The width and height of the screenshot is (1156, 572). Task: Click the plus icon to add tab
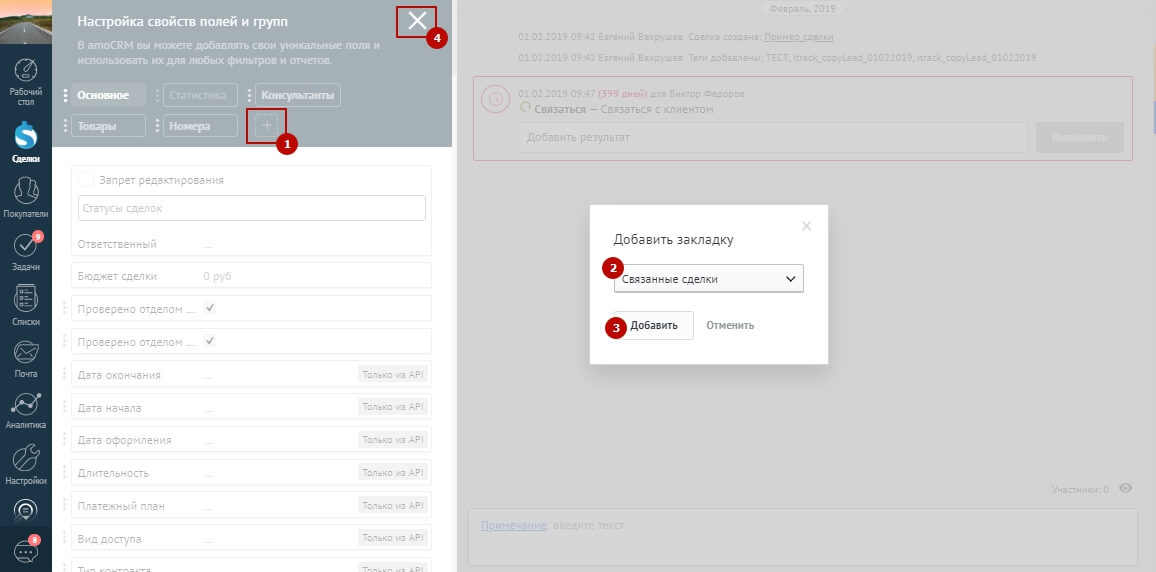pos(266,126)
